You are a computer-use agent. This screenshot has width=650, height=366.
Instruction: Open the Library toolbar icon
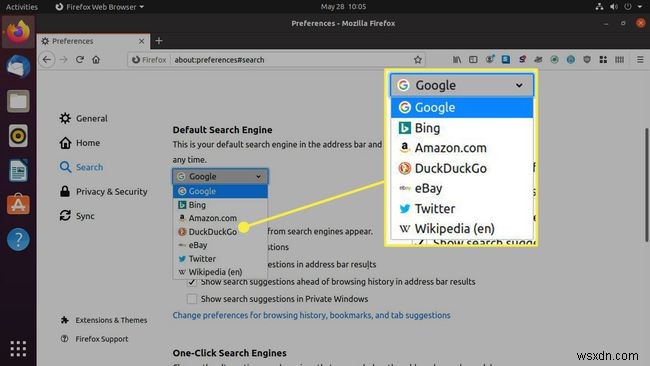457,60
